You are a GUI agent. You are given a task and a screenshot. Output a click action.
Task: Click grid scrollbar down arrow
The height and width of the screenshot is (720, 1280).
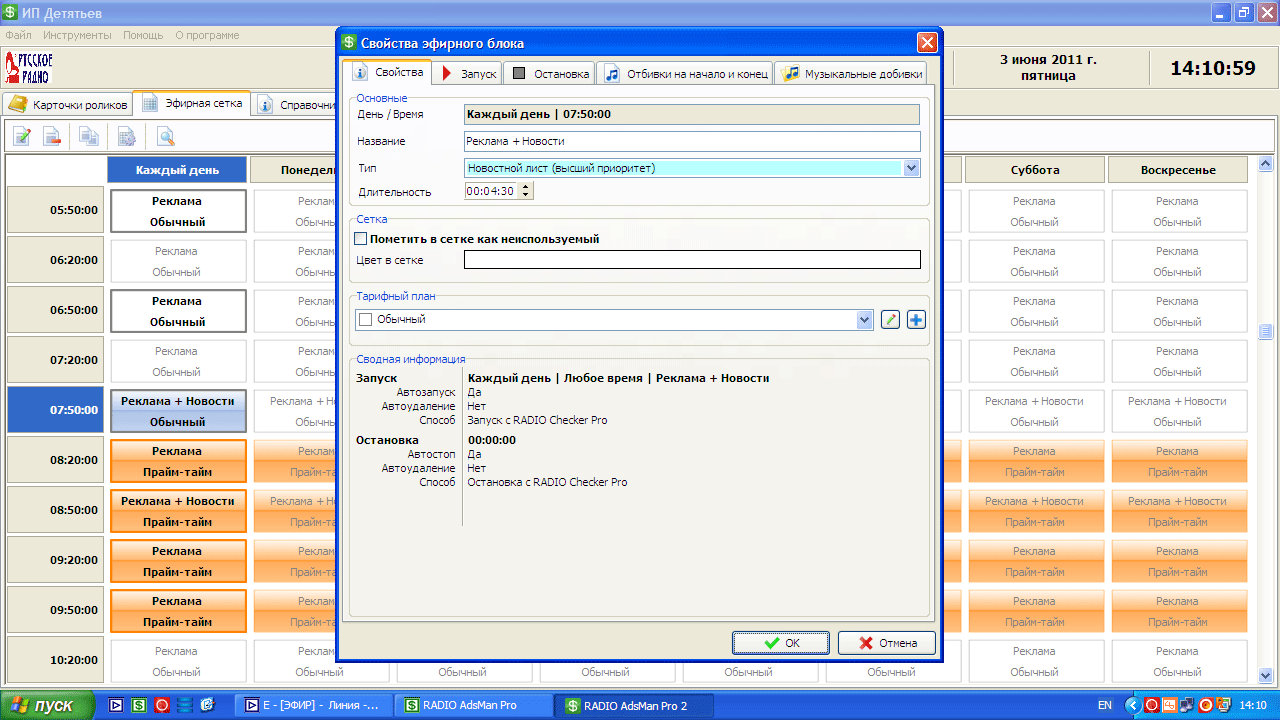click(1265, 675)
